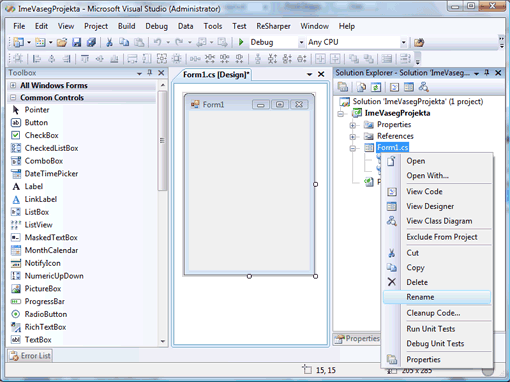Open the Any CPU platform dropdown

[x=403, y=42]
